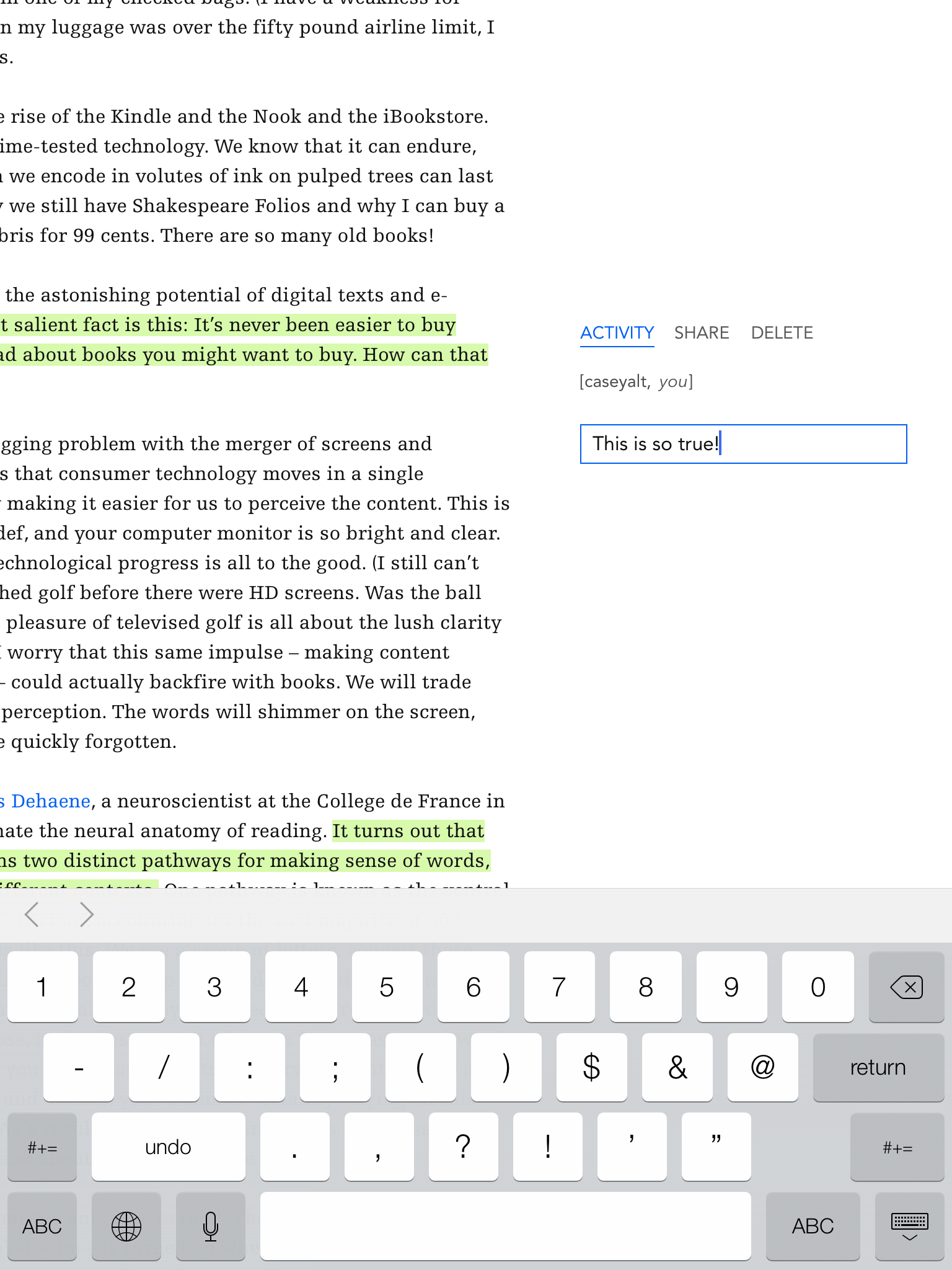Toggle the left #+= symbols keyboard
This screenshot has height=1270, width=952.
click(x=42, y=1148)
